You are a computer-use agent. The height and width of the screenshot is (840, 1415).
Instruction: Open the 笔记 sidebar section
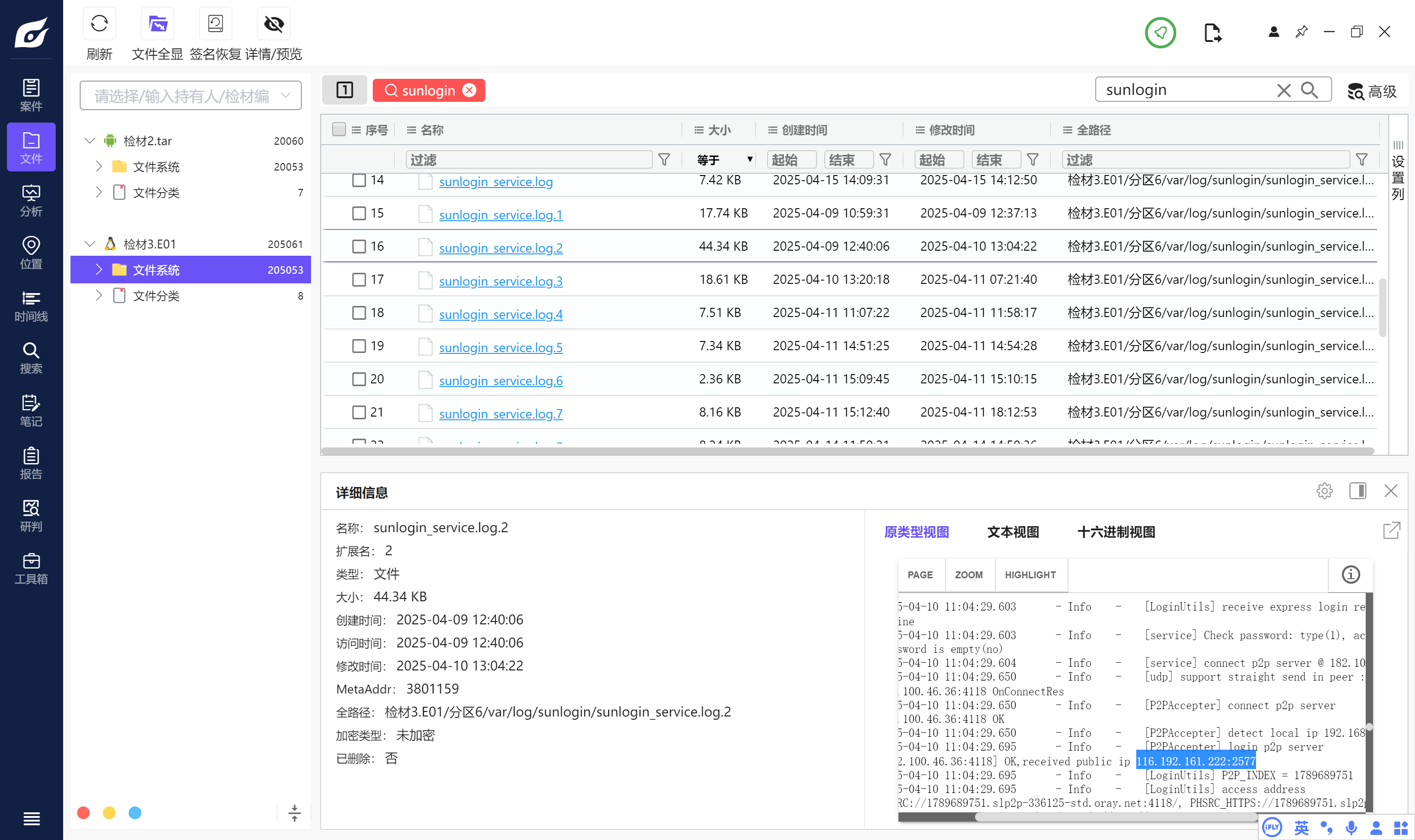pos(31,411)
